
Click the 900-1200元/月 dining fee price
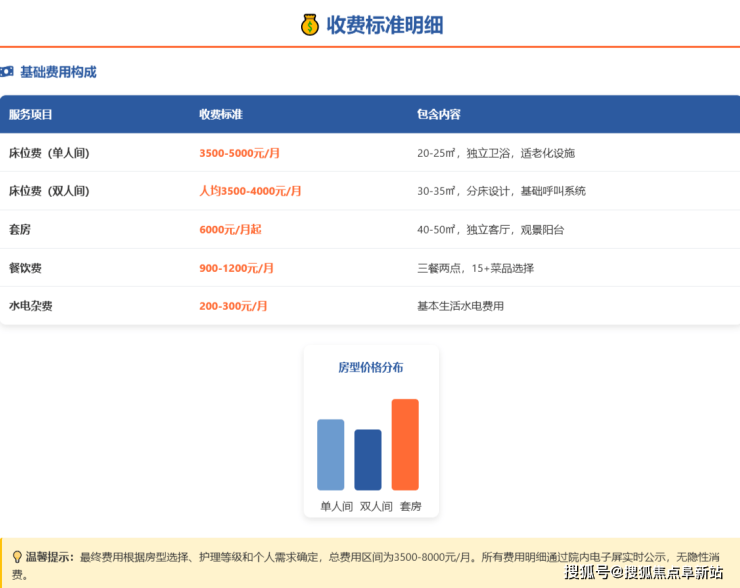236,268
